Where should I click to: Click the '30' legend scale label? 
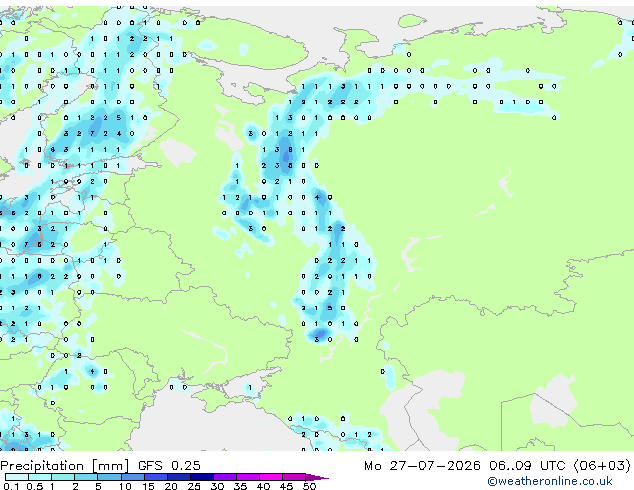click(x=218, y=486)
